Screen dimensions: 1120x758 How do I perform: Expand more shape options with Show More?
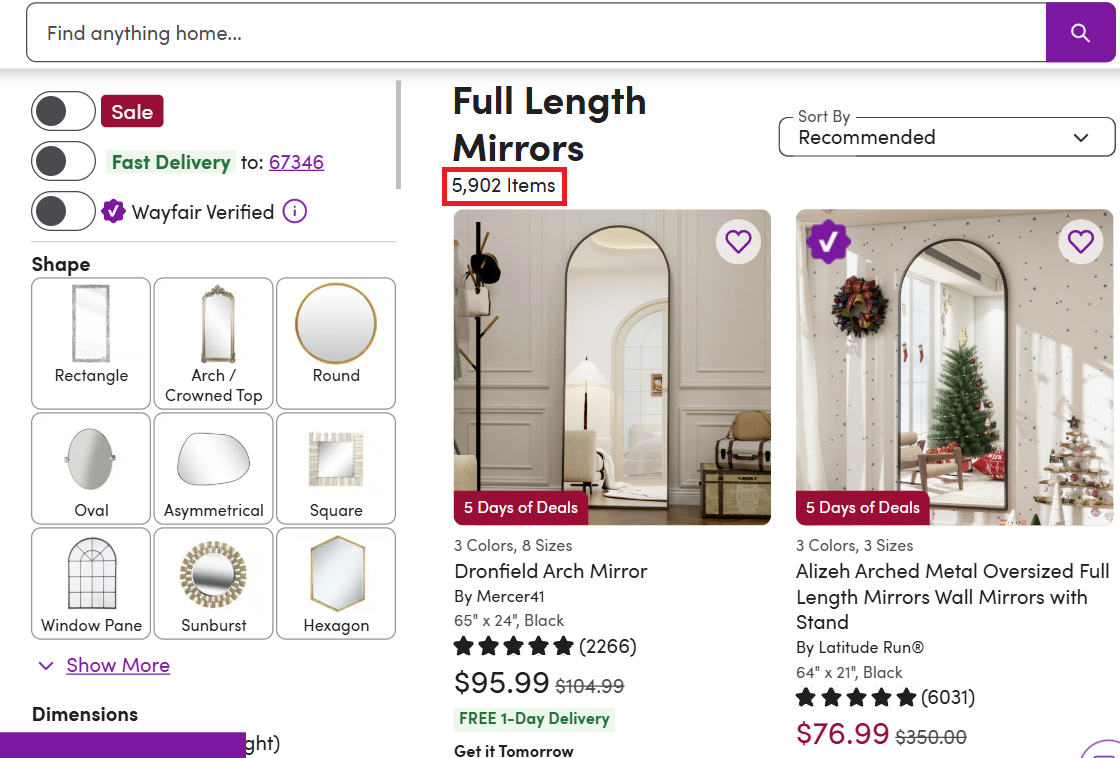pos(117,665)
